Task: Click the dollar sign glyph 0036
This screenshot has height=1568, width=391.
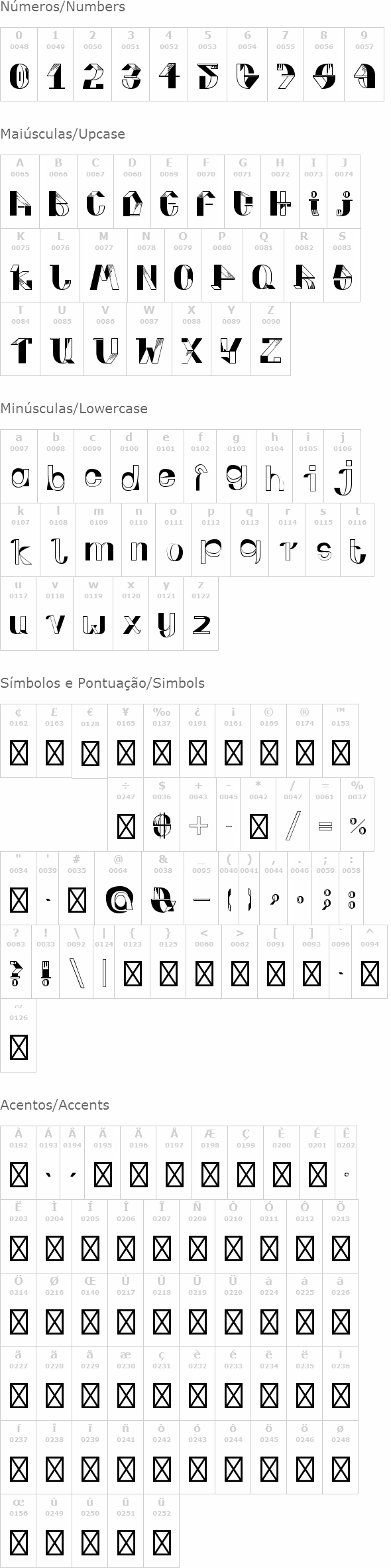Action: pyautogui.click(x=162, y=815)
